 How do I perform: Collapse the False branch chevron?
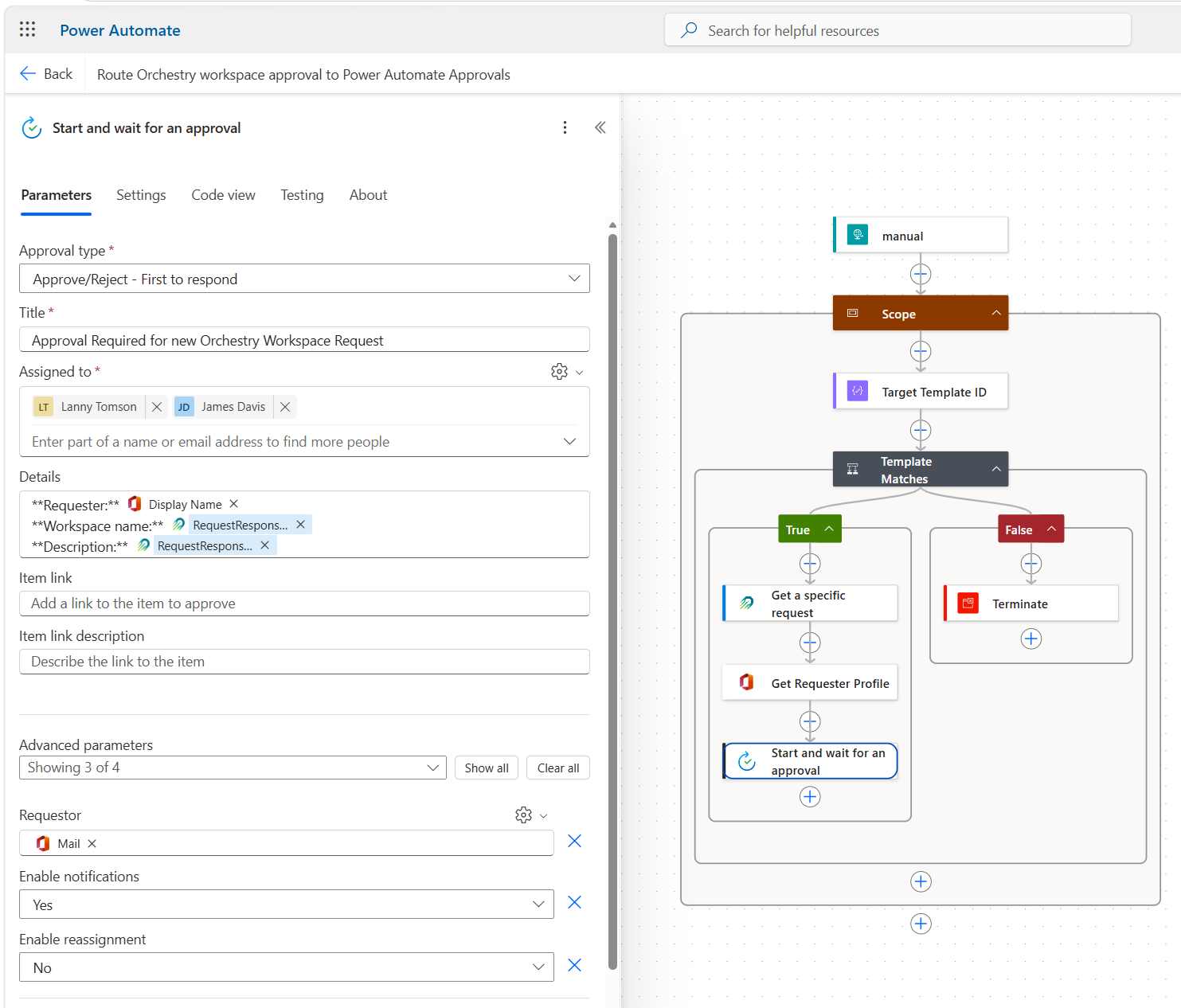[1051, 529]
